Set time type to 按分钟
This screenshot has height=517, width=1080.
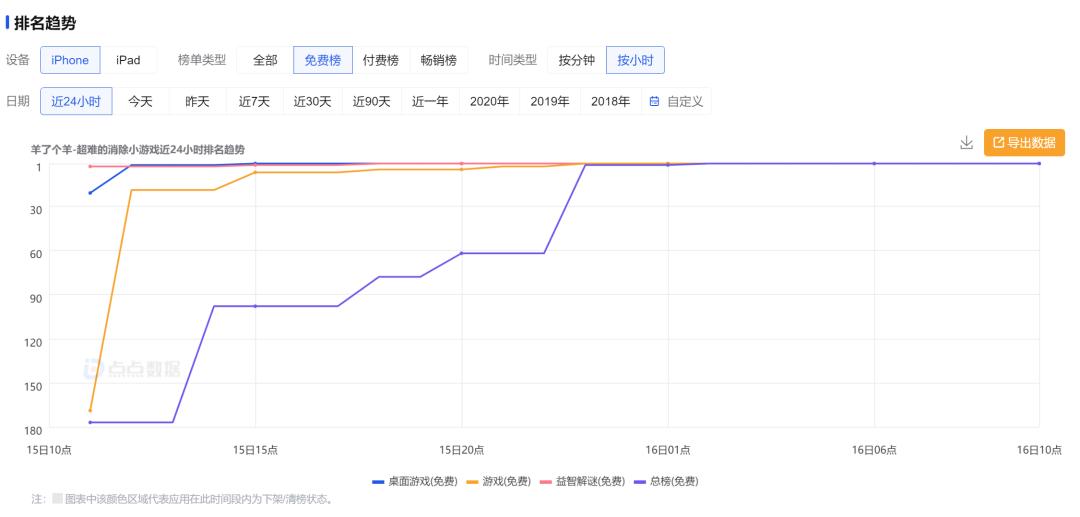(x=577, y=60)
